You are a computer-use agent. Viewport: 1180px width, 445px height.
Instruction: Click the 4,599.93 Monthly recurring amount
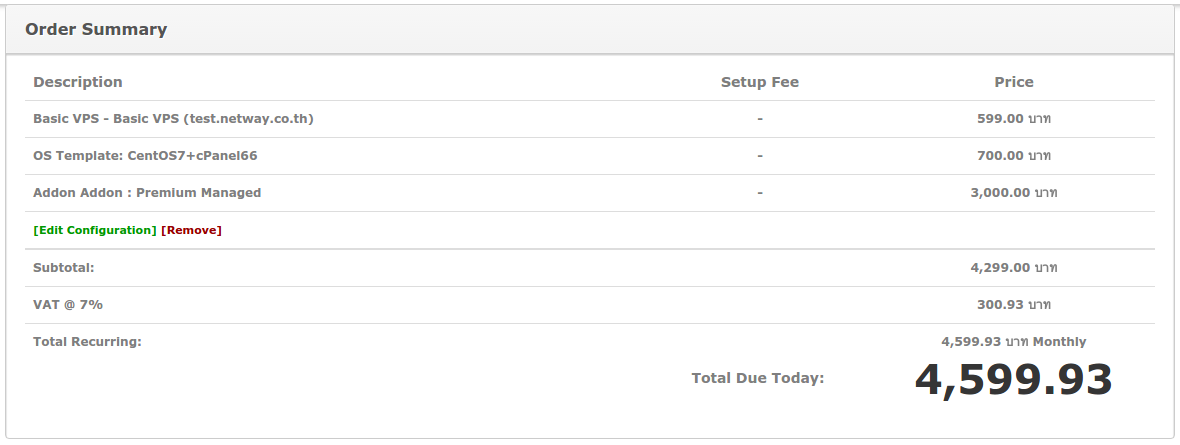1013,342
